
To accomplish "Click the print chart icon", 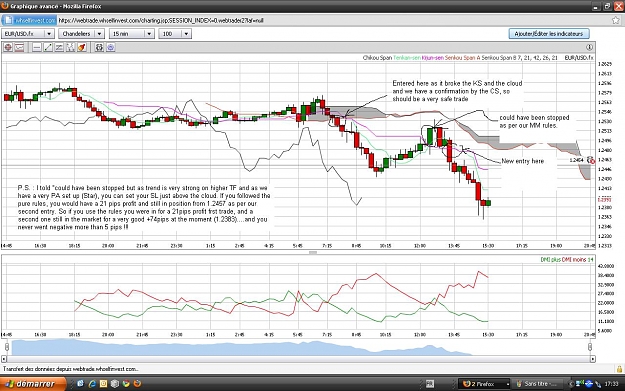I will tap(99, 47).
